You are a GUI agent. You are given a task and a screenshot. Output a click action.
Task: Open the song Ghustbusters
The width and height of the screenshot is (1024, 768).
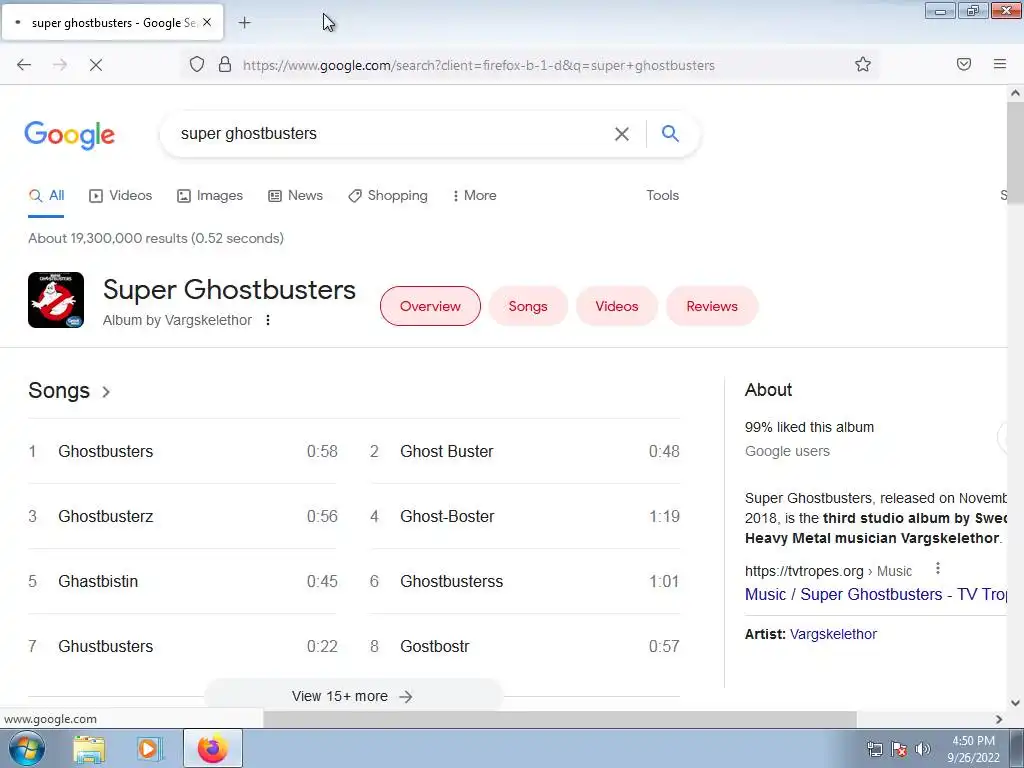(183, 647)
